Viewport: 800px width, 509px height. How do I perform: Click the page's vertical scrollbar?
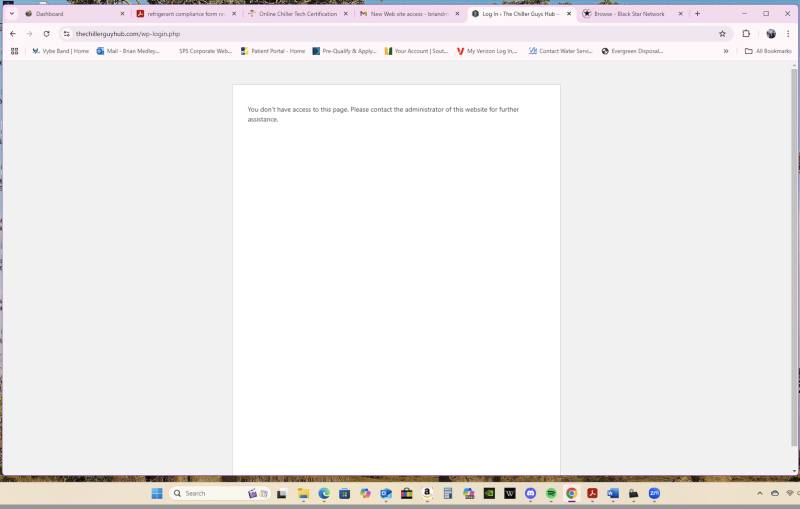point(794,257)
